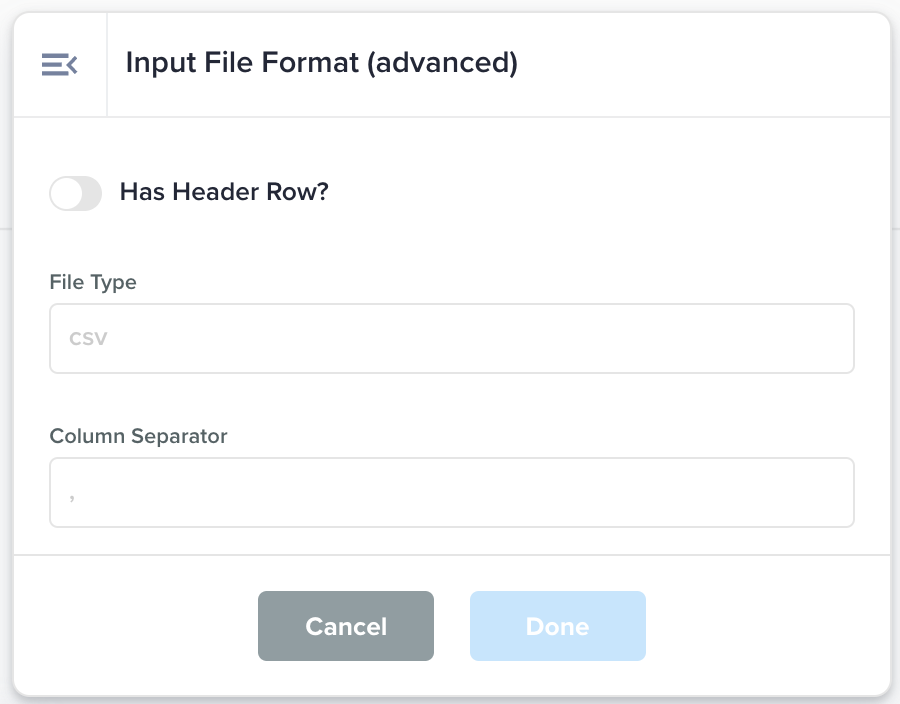Viewport: 900px width, 704px height.
Task: Hide the navigation using the hamburger-arrow icon
Action: (59, 65)
